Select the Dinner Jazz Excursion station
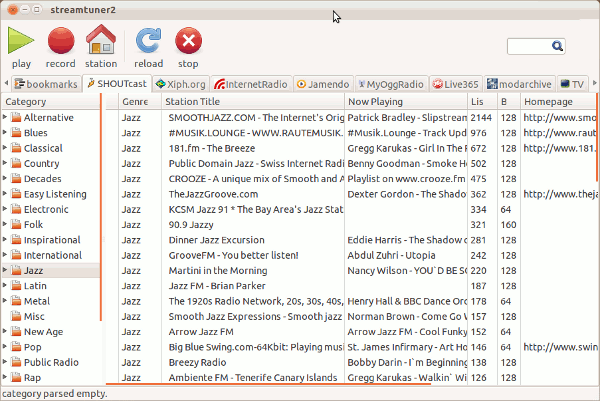 click(351, 240)
